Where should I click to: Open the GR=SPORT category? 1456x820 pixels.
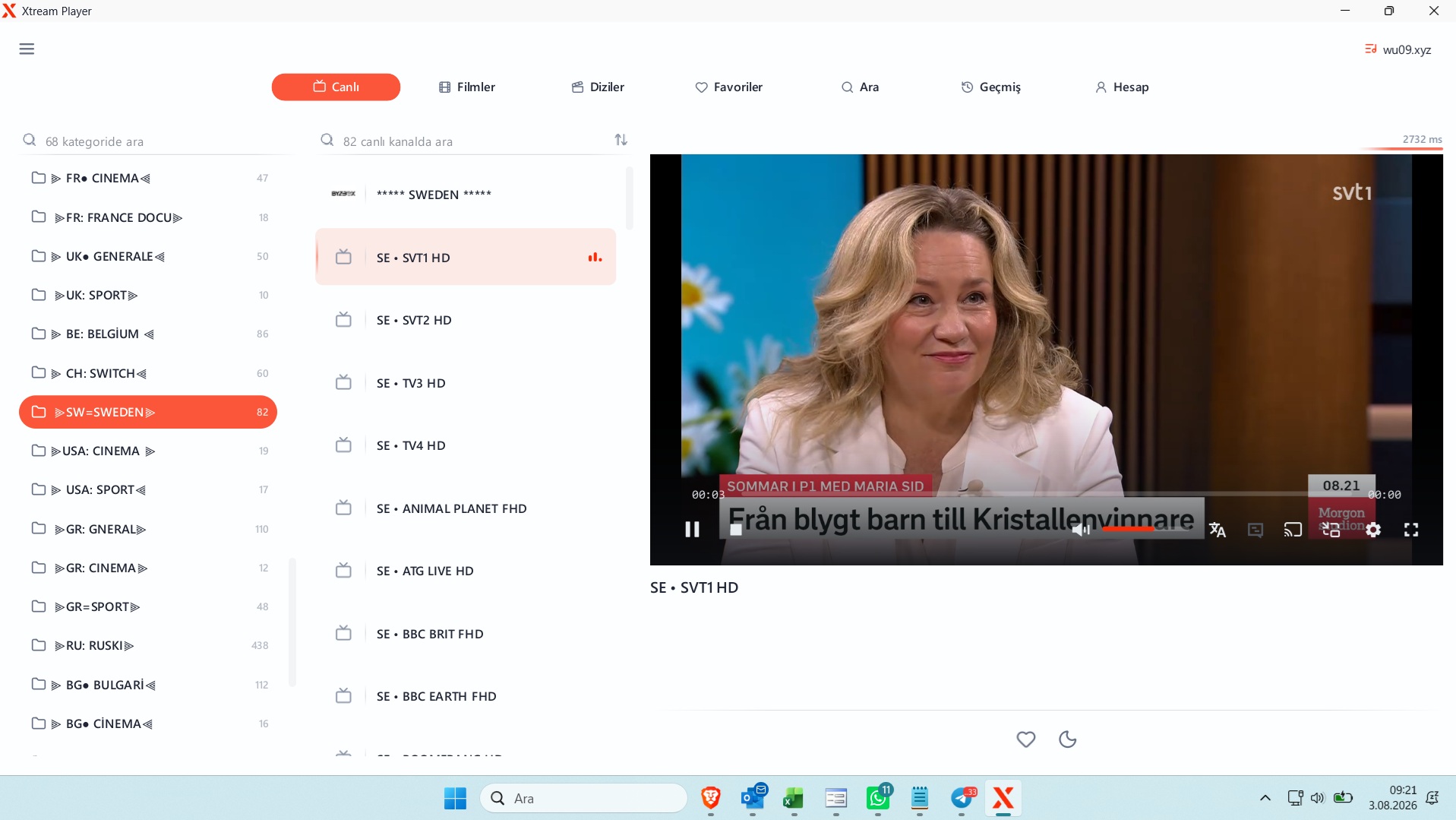pyautogui.click(x=148, y=606)
